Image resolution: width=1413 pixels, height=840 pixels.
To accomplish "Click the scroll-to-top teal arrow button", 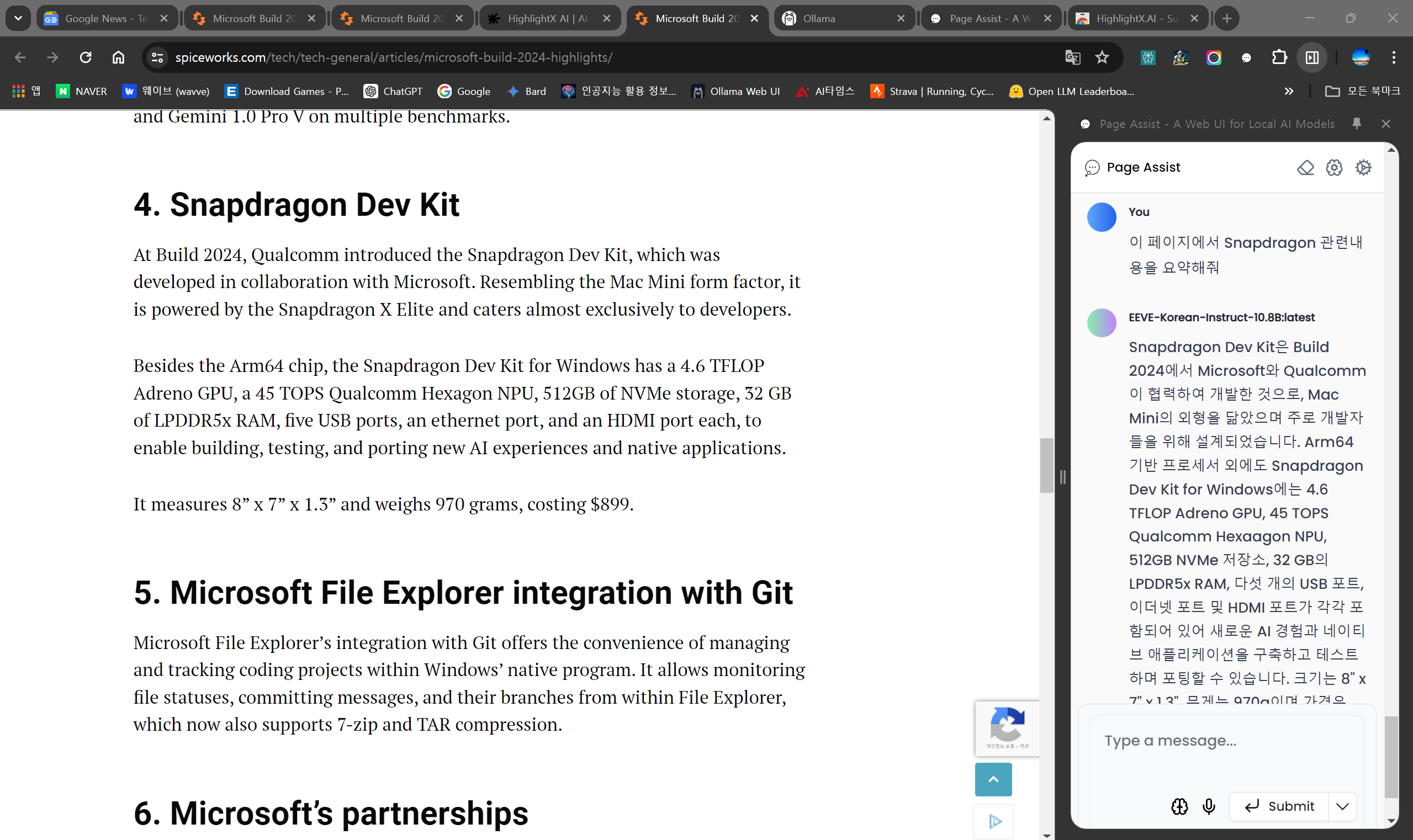I will pyautogui.click(x=993, y=779).
